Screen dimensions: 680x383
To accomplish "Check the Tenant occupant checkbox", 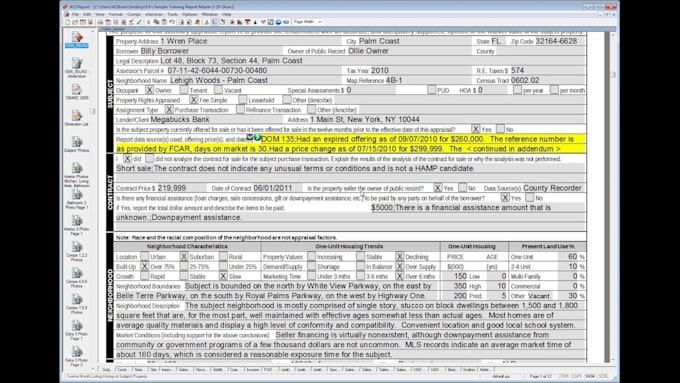I will 184,90.
